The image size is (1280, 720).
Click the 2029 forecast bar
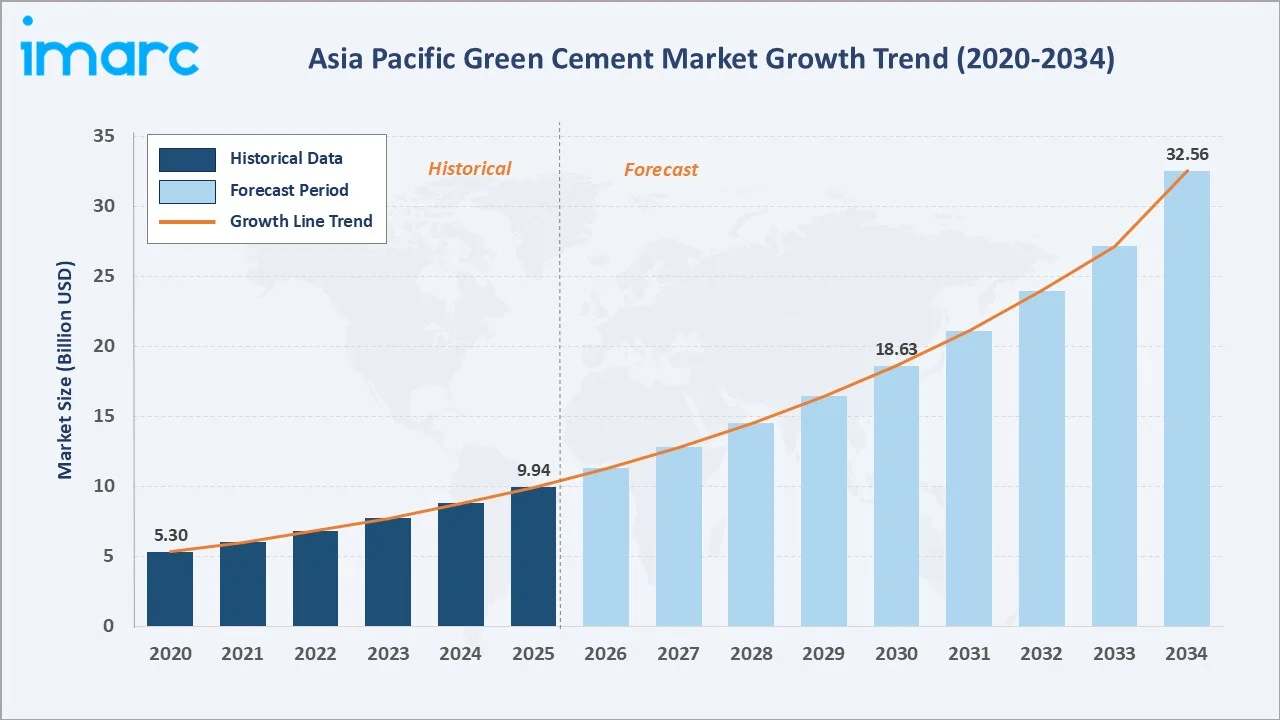(x=824, y=511)
